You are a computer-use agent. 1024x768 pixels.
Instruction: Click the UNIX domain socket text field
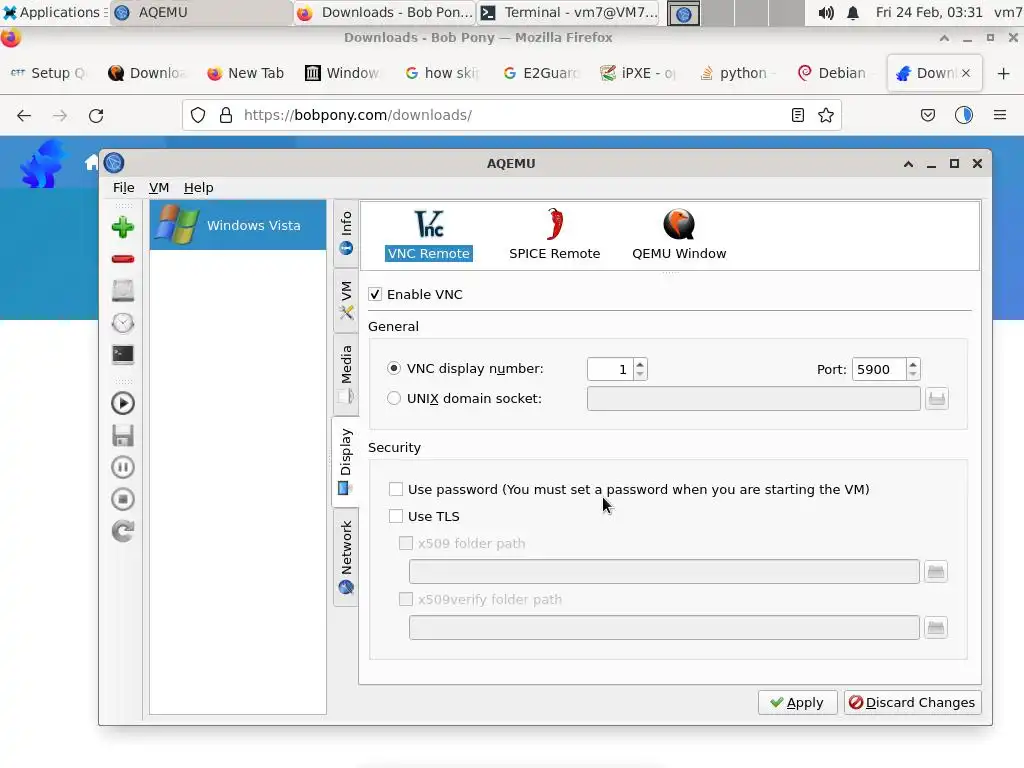754,398
